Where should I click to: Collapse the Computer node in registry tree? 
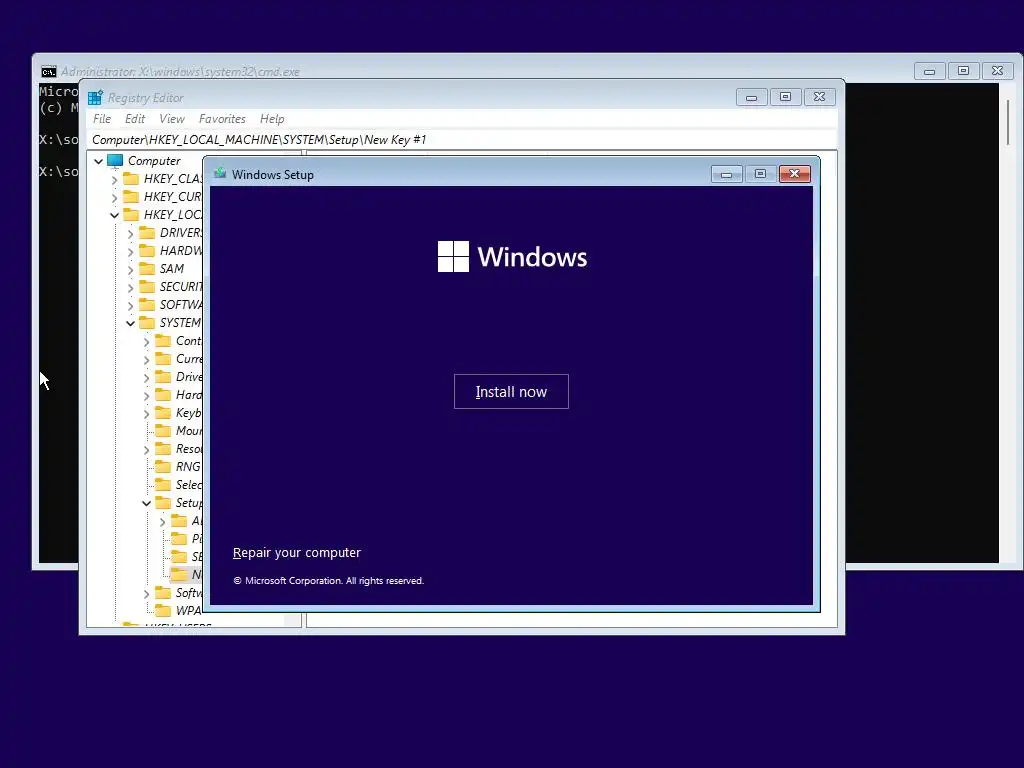[x=99, y=161]
